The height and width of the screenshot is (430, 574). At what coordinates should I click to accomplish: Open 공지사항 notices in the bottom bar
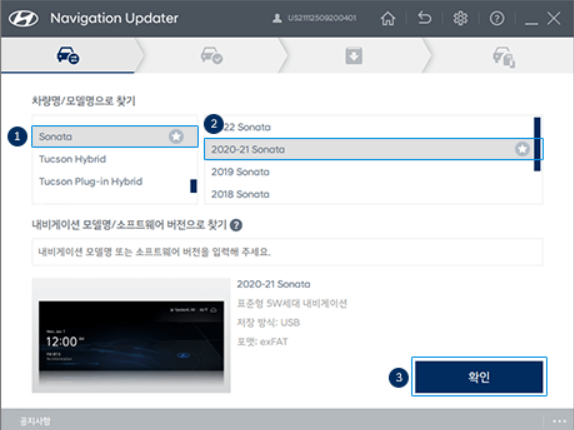[35, 421]
